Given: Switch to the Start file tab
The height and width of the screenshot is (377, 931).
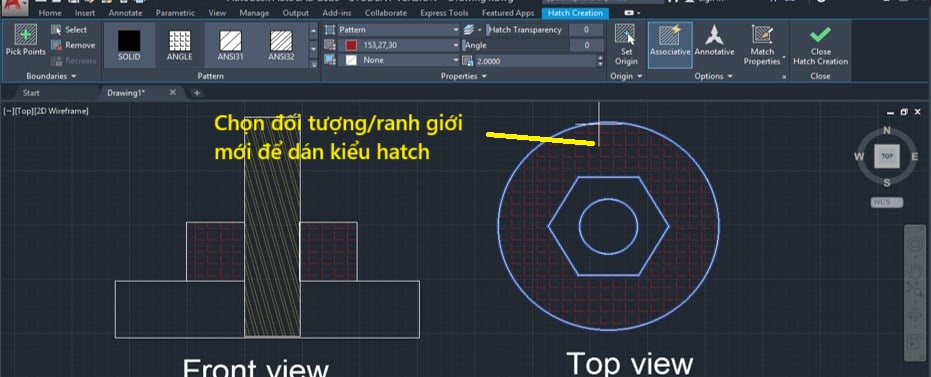Looking at the screenshot, I should pos(31,93).
